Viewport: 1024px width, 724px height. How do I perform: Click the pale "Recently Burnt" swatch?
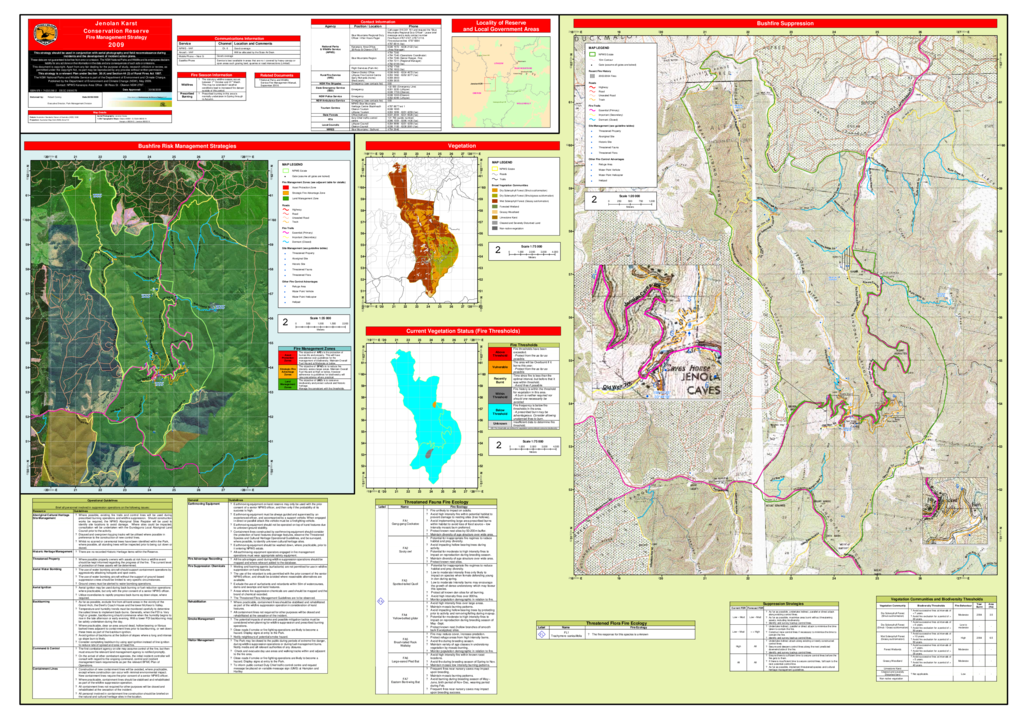(500, 381)
